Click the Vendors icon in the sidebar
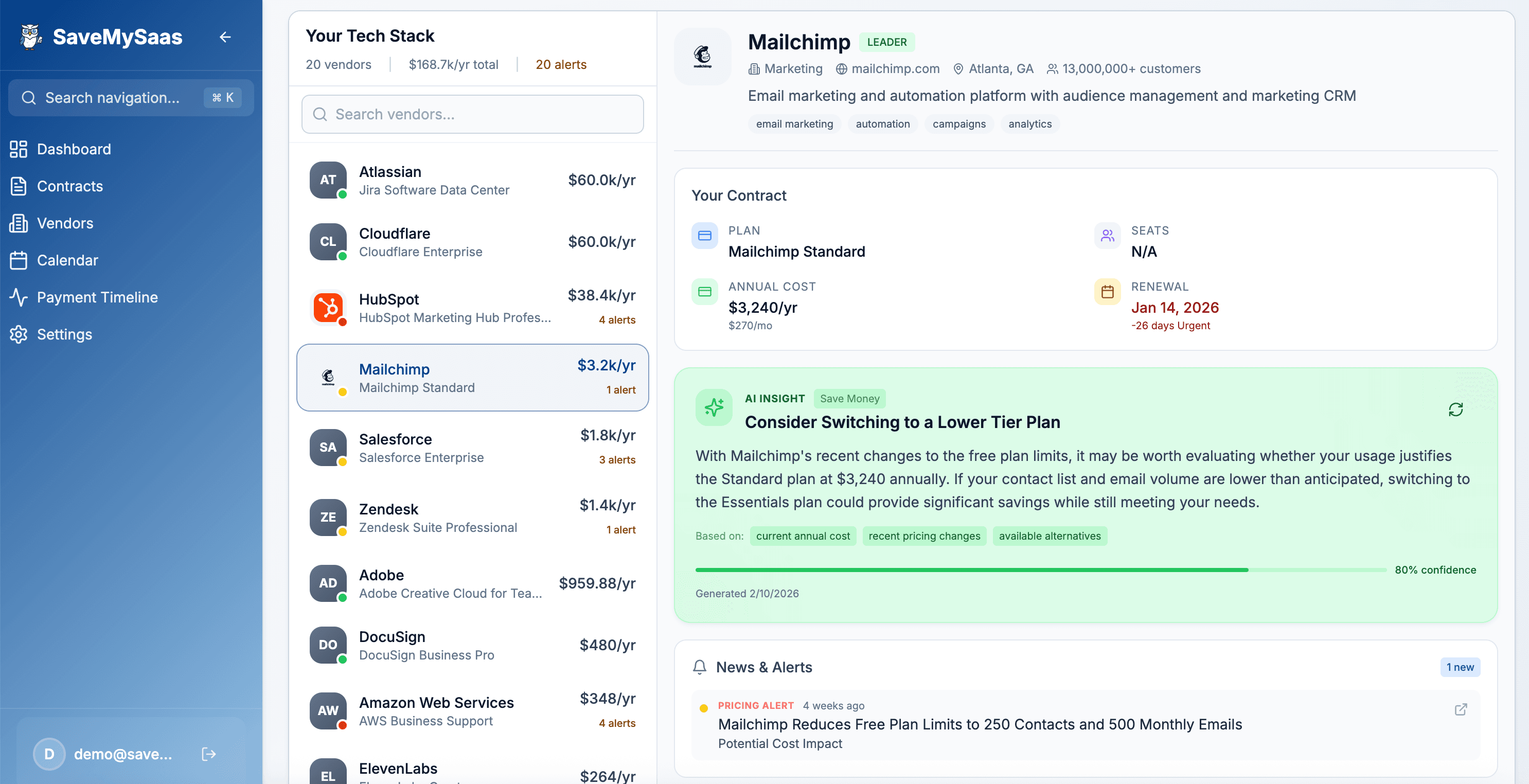Viewport: 1529px width, 784px height. click(19, 223)
